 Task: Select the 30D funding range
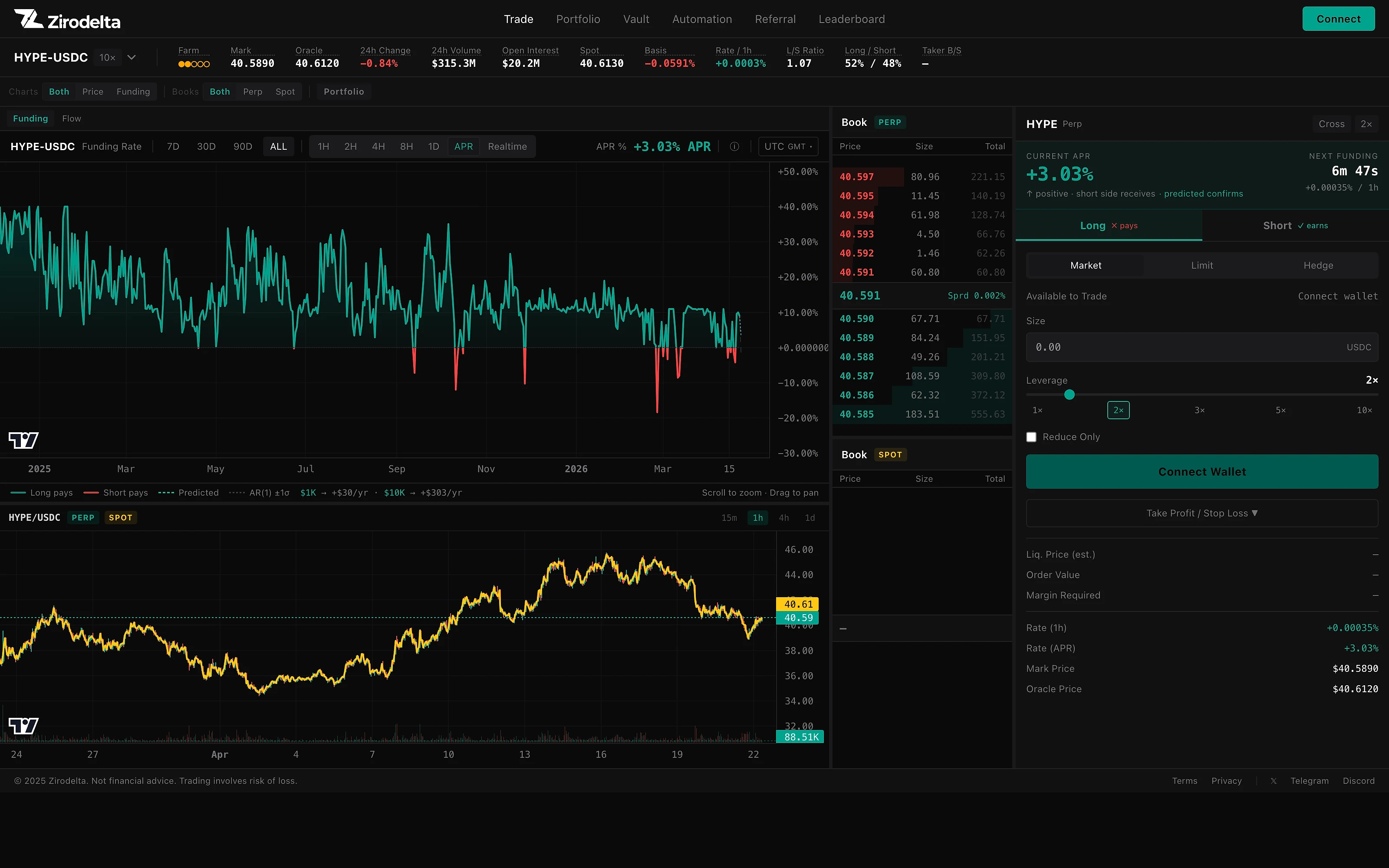(206, 147)
